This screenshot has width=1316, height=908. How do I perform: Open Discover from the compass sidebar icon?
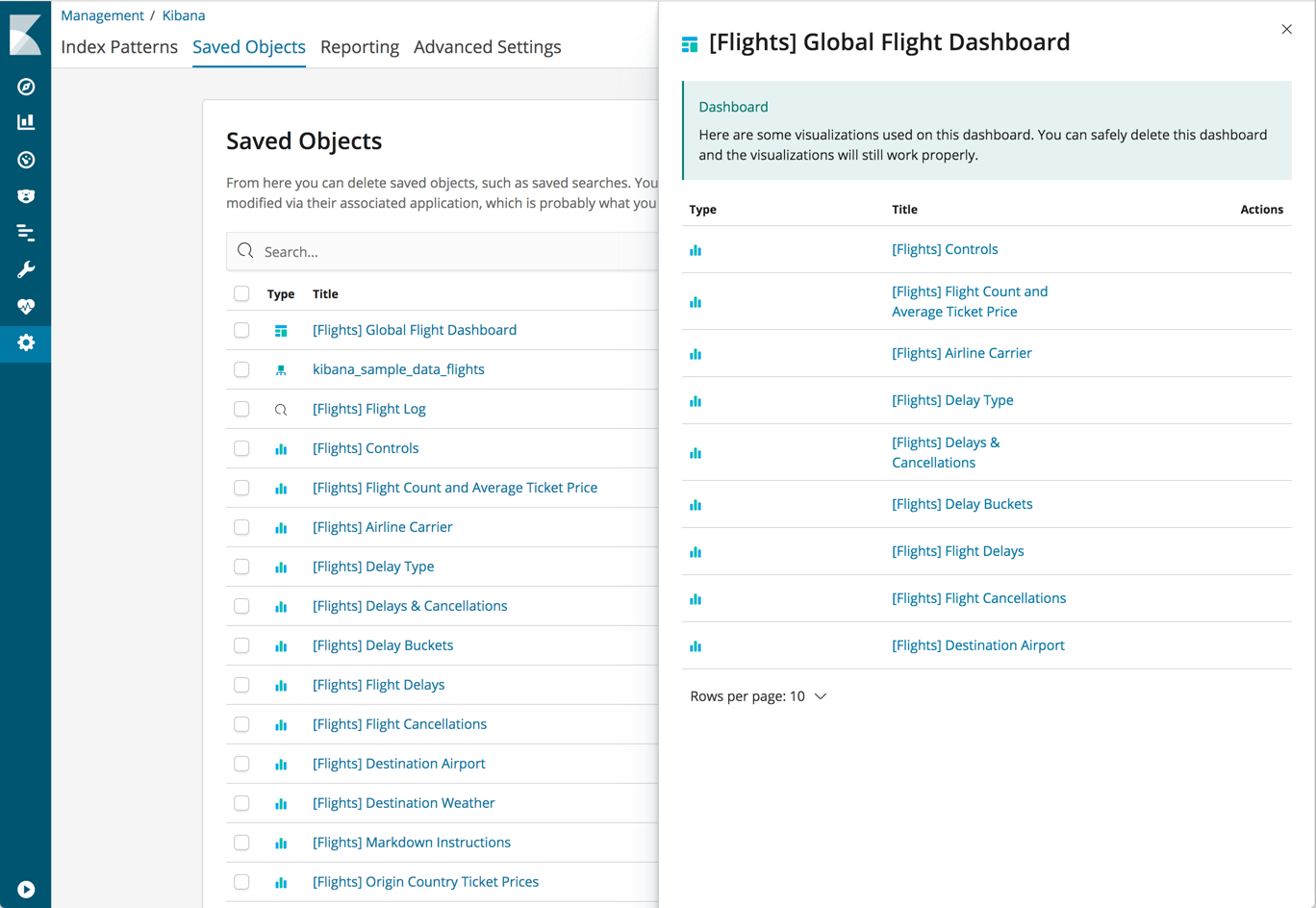(x=26, y=87)
